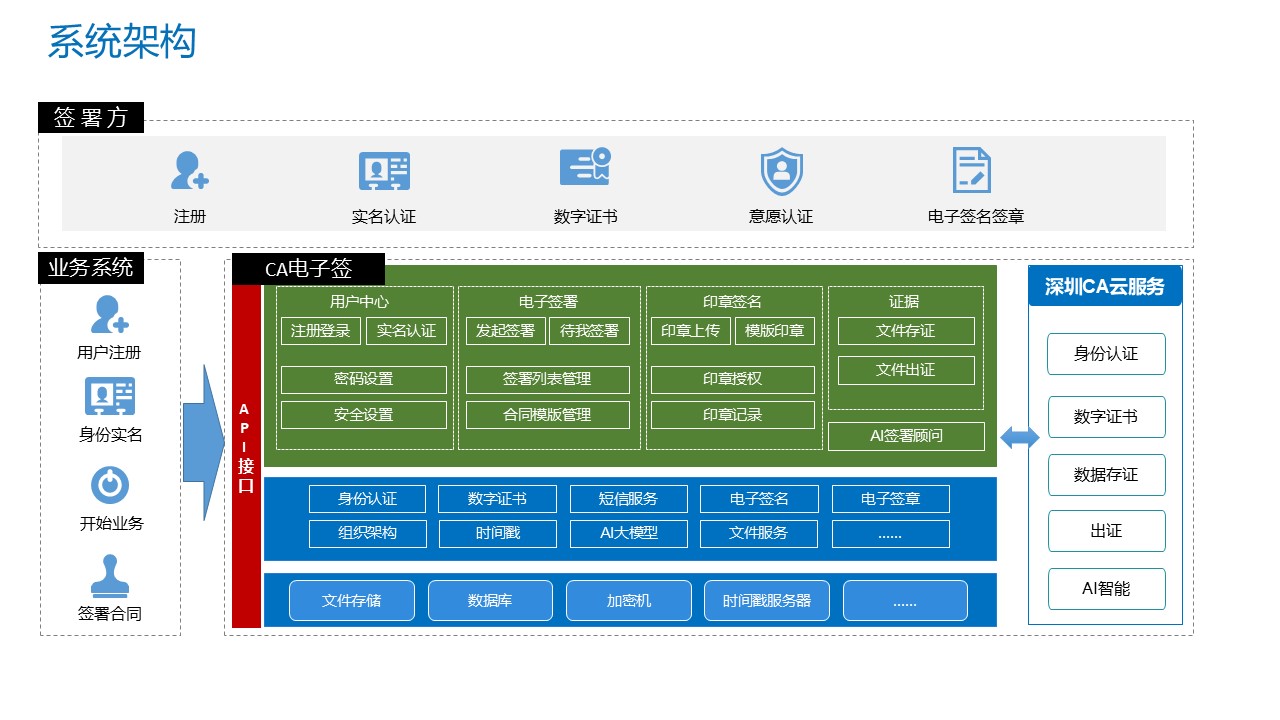Click the 发起签署 box
1280x720 pixels.
click(505, 331)
